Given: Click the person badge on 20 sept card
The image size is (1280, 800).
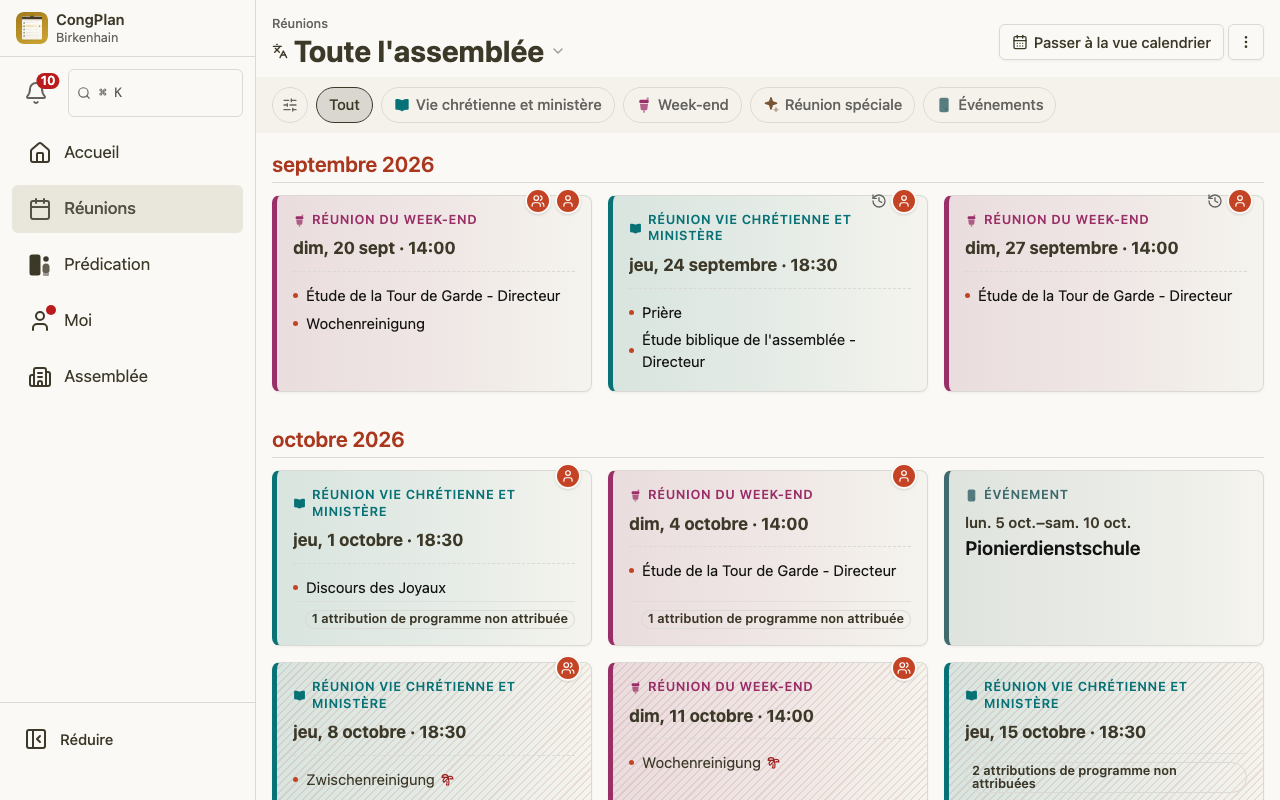Looking at the screenshot, I should (x=568, y=201).
